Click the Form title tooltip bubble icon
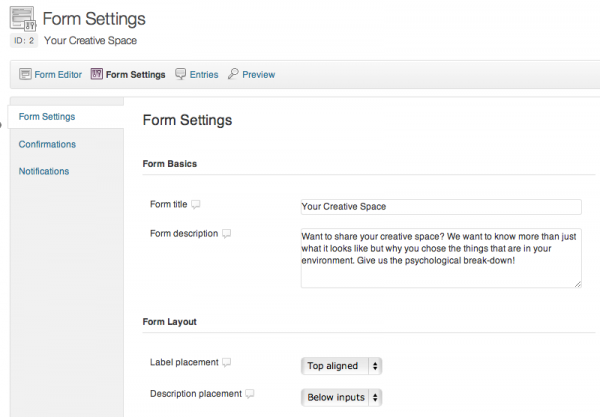This screenshot has height=417, width=600. (x=196, y=204)
